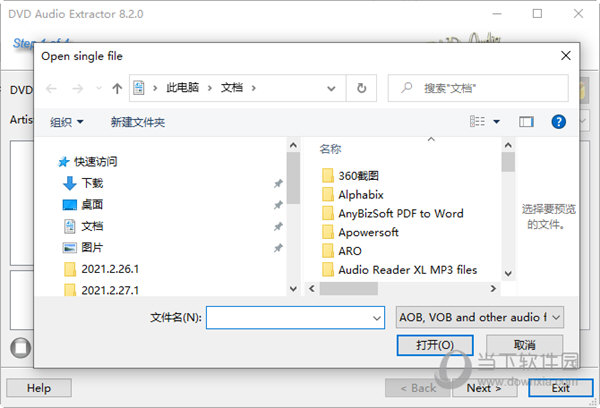Viewport: 600px width, 408px height.
Task: Go back using the back arrow
Action: coord(51,89)
